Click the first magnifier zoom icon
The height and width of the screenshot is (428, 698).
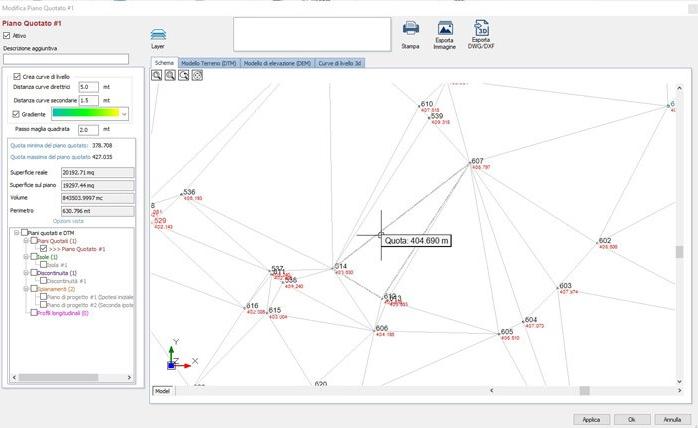pyautogui.click(x=158, y=75)
